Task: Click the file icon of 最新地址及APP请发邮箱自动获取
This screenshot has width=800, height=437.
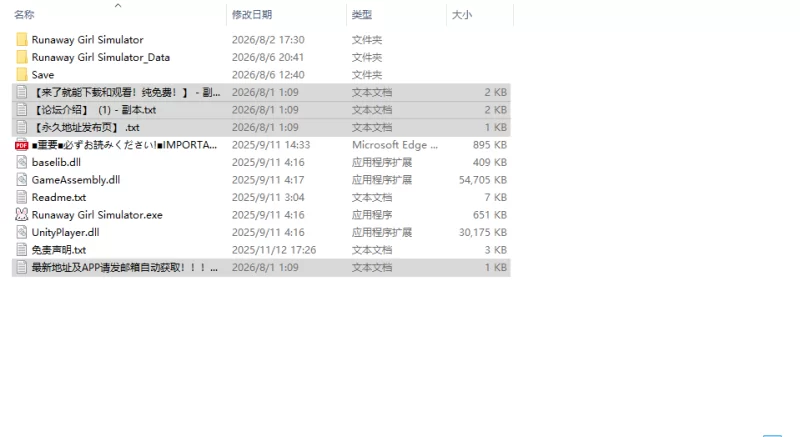Action: [x=21, y=267]
